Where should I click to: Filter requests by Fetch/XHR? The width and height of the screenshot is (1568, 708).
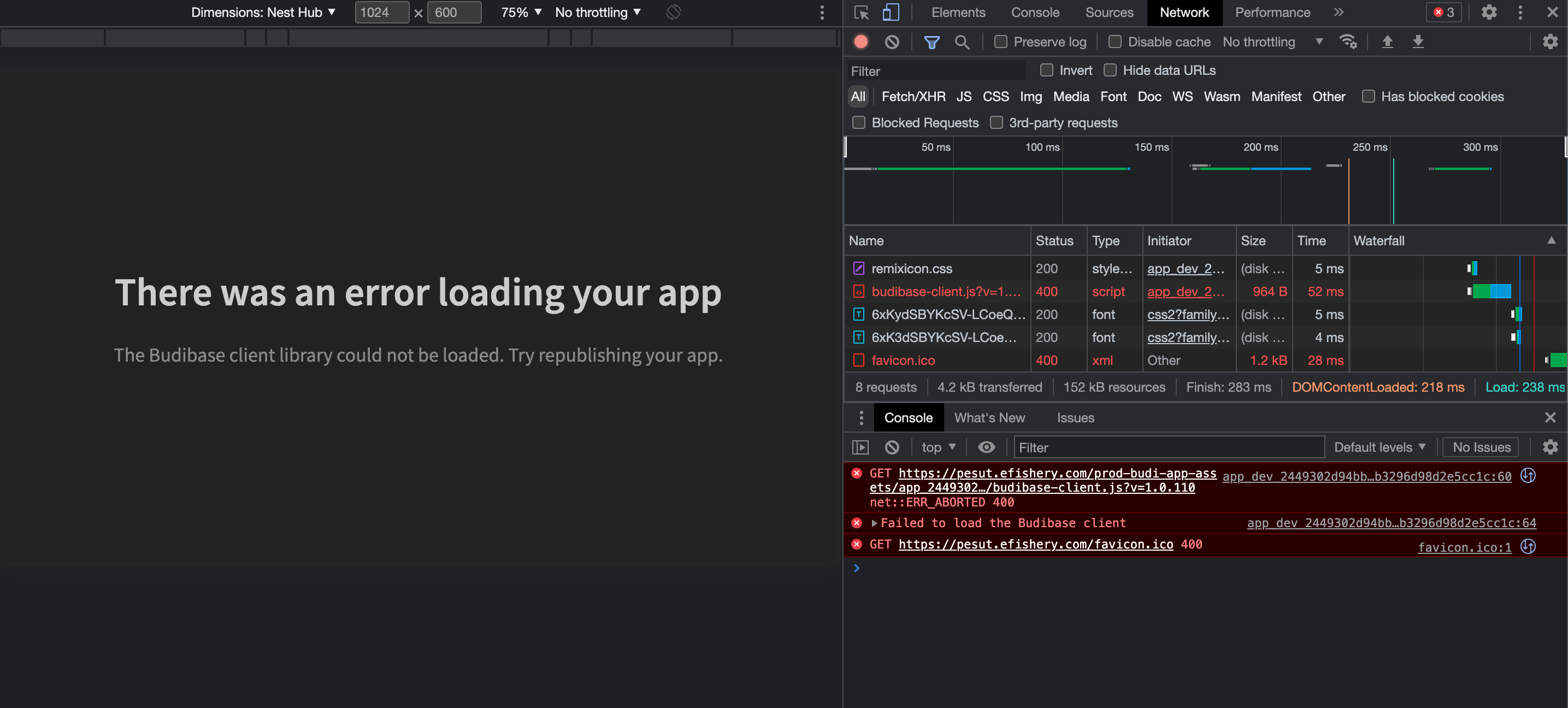913,96
